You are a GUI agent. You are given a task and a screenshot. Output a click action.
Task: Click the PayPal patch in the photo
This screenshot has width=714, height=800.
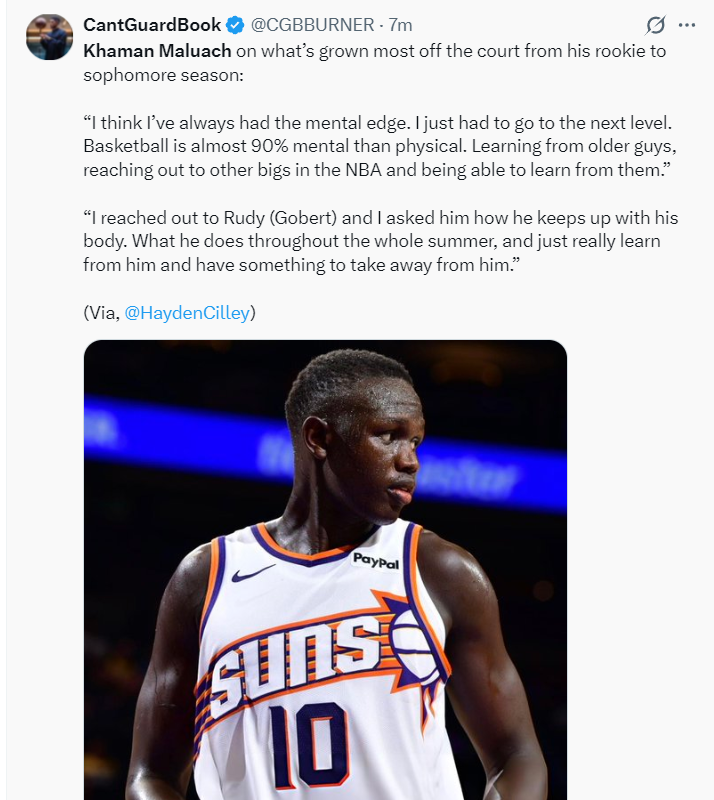pyautogui.click(x=376, y=561)
